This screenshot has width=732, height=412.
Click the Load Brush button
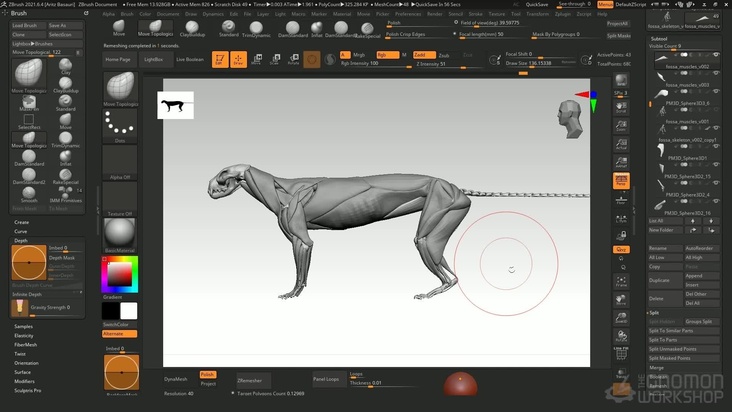pyautogui.click(x=26, y=26)
